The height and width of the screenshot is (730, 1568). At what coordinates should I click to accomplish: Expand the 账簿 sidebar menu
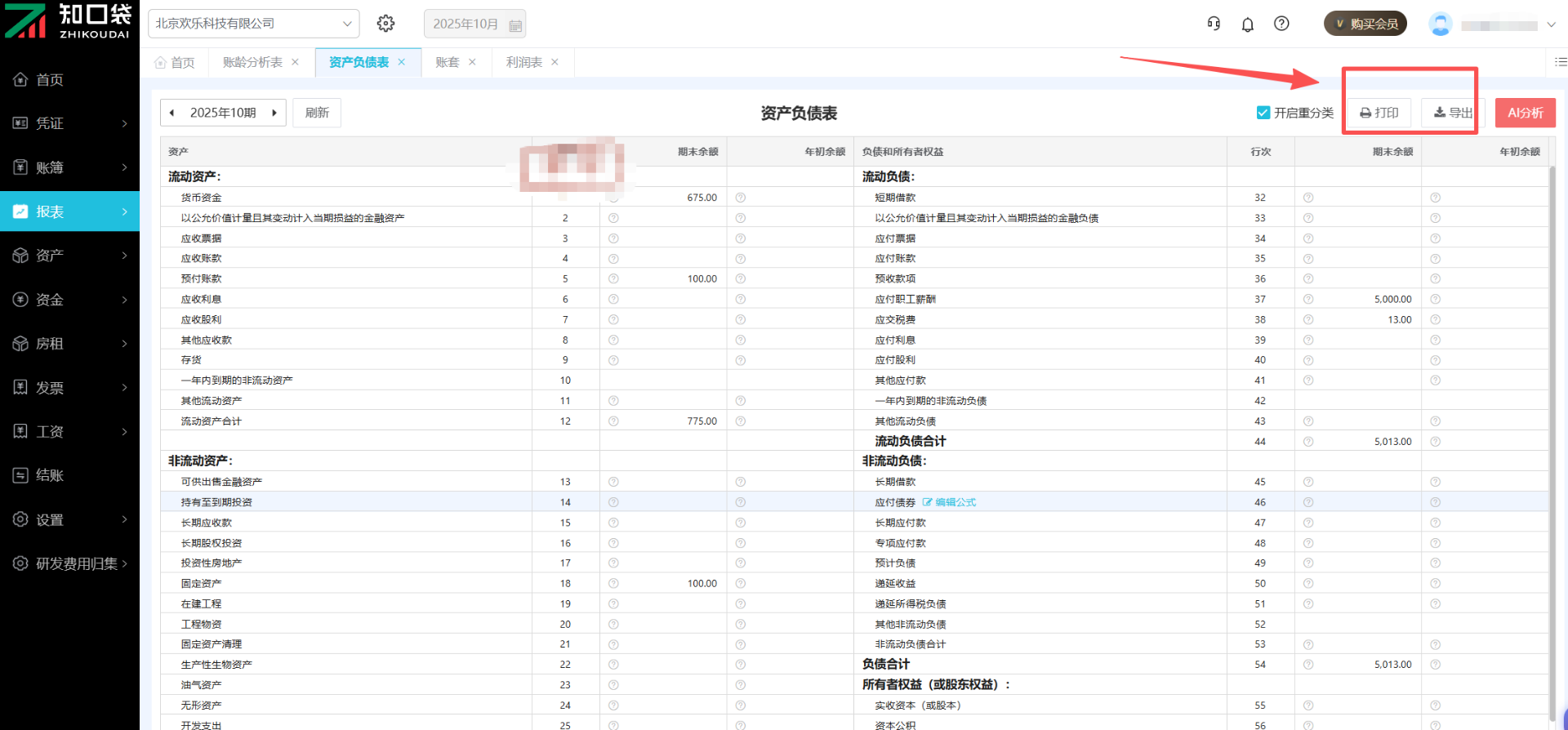coord(70,167)
